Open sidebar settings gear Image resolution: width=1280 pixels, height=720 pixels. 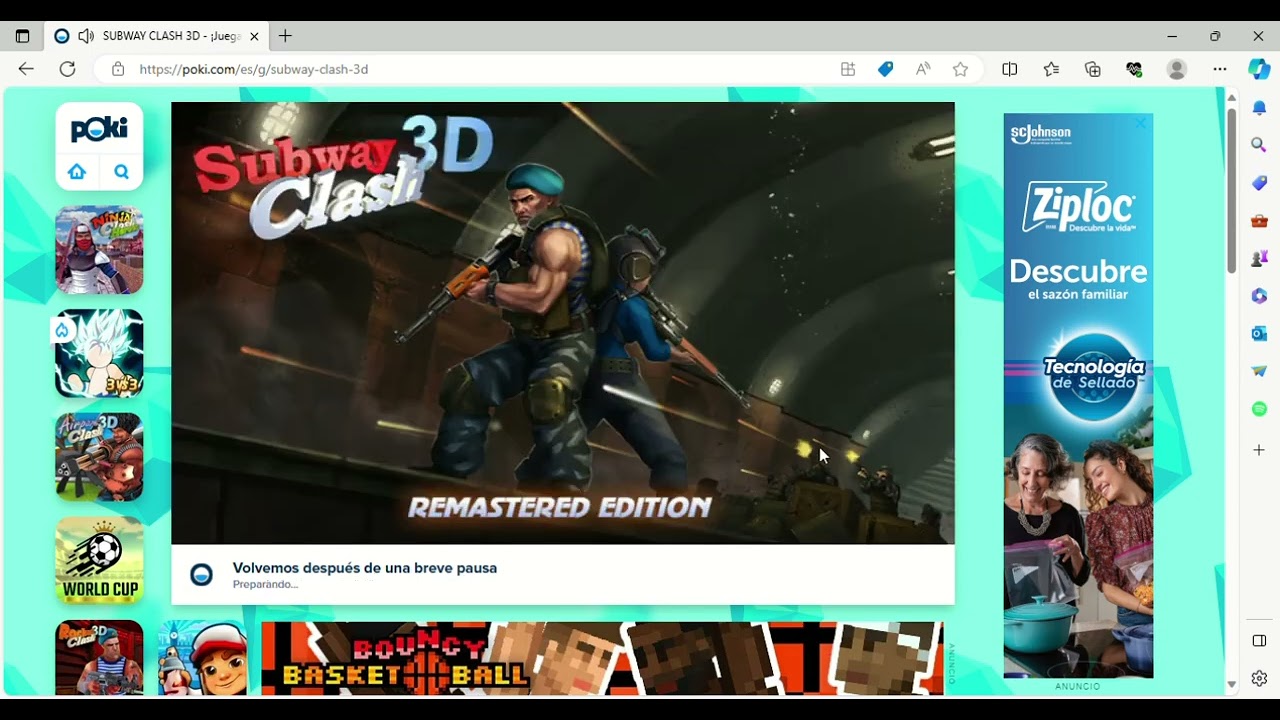1259,679
